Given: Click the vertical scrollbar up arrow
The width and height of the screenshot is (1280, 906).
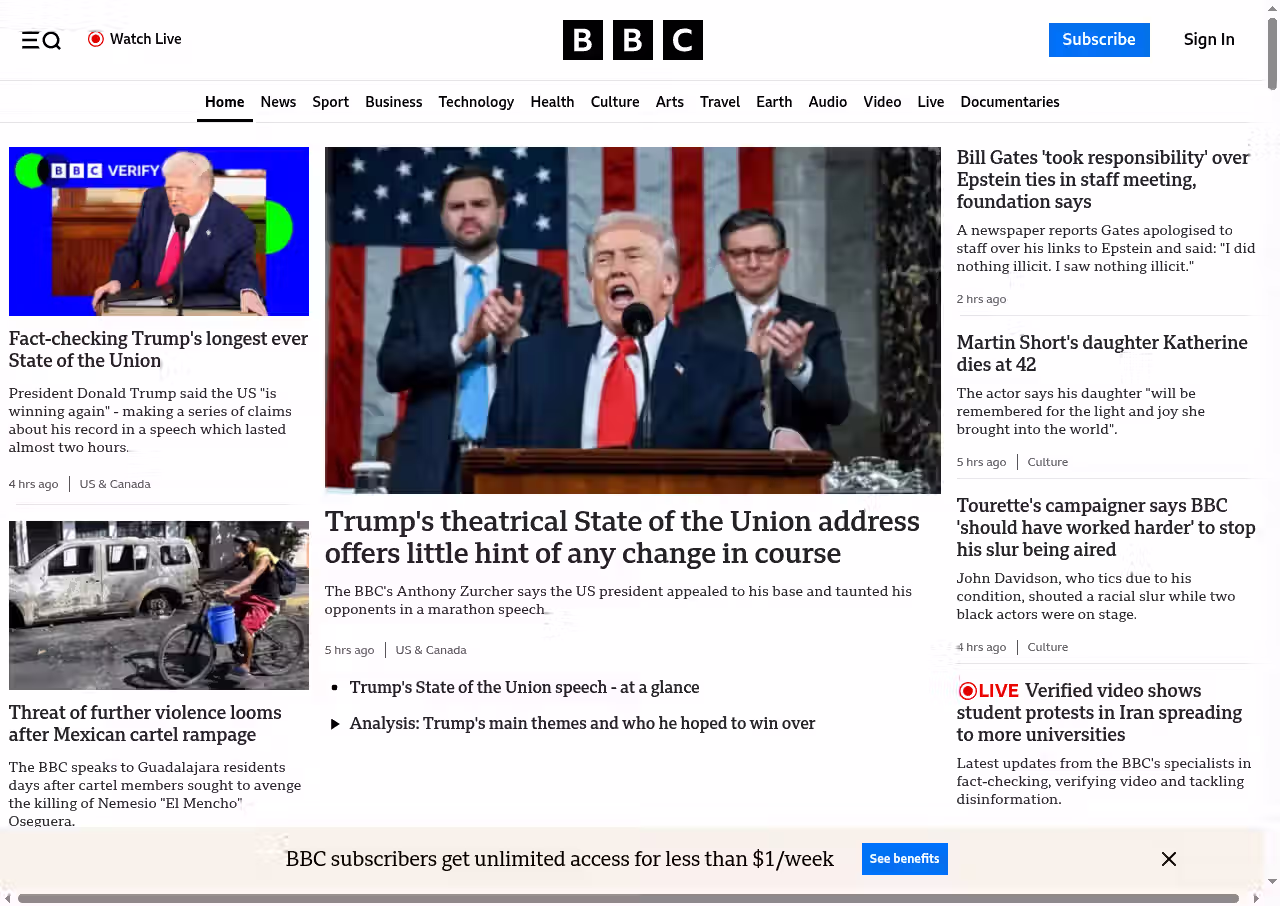Looking at the screenshot, I should point(1272,8).
